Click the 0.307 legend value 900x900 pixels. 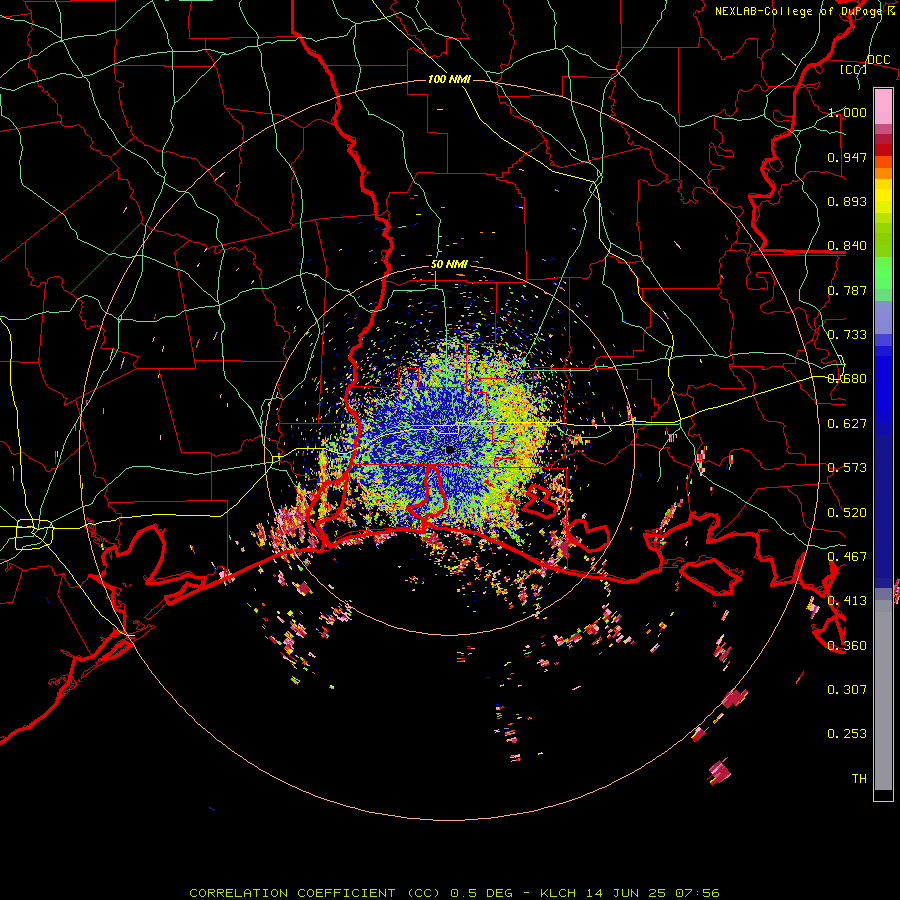847,690
